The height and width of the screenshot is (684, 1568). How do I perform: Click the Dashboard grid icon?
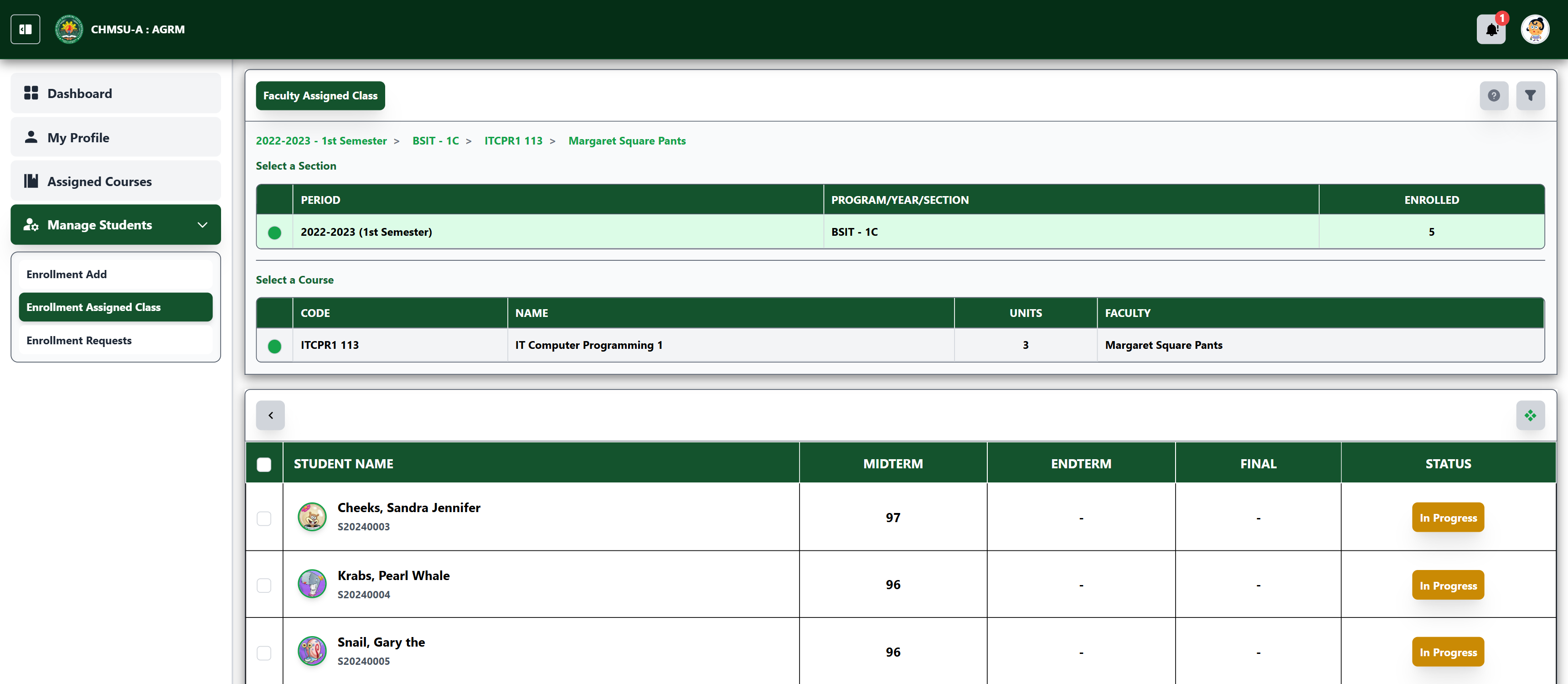(x=31, y=93)
